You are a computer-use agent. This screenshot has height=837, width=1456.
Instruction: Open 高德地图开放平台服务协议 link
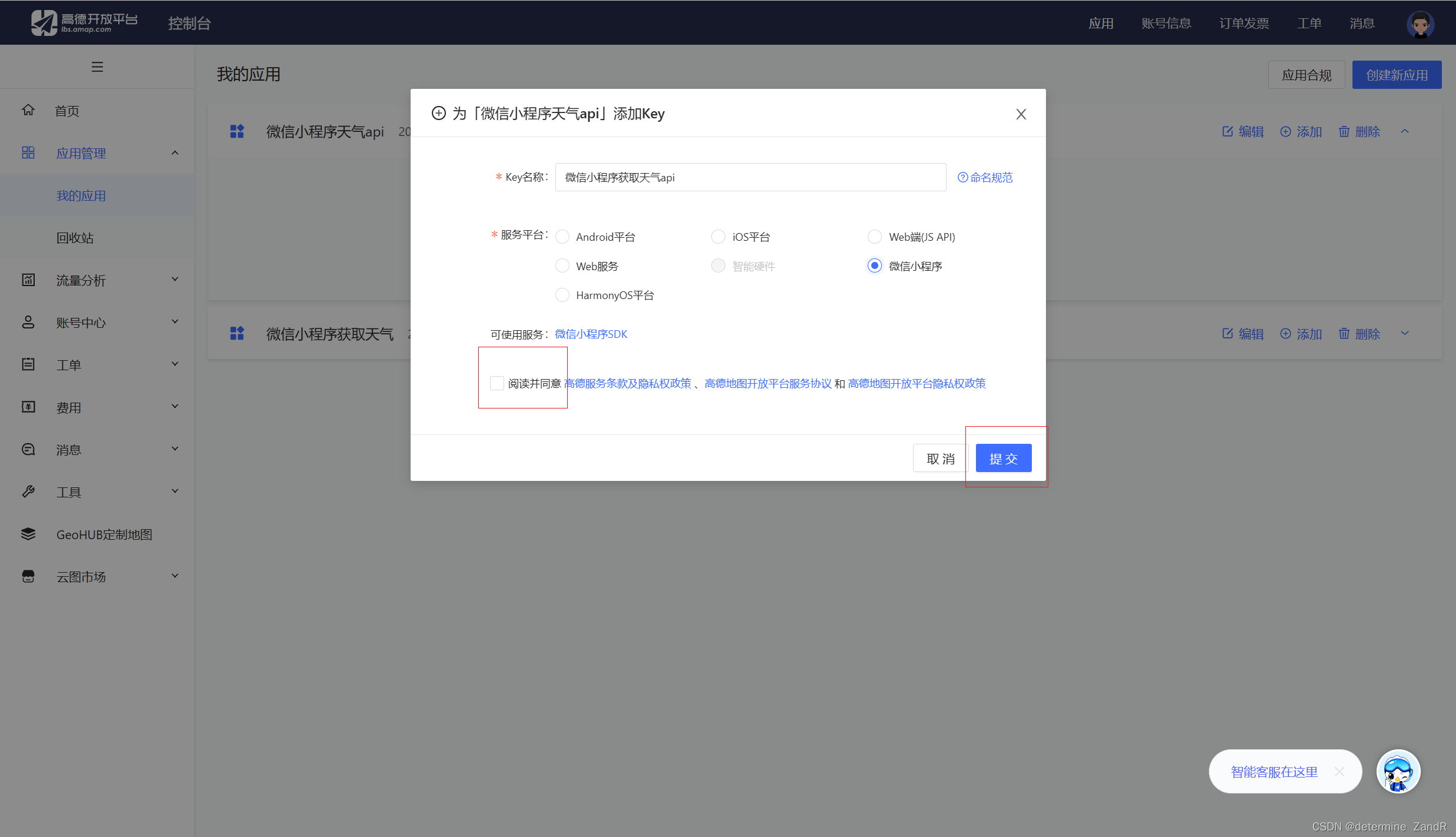[768, 383]
